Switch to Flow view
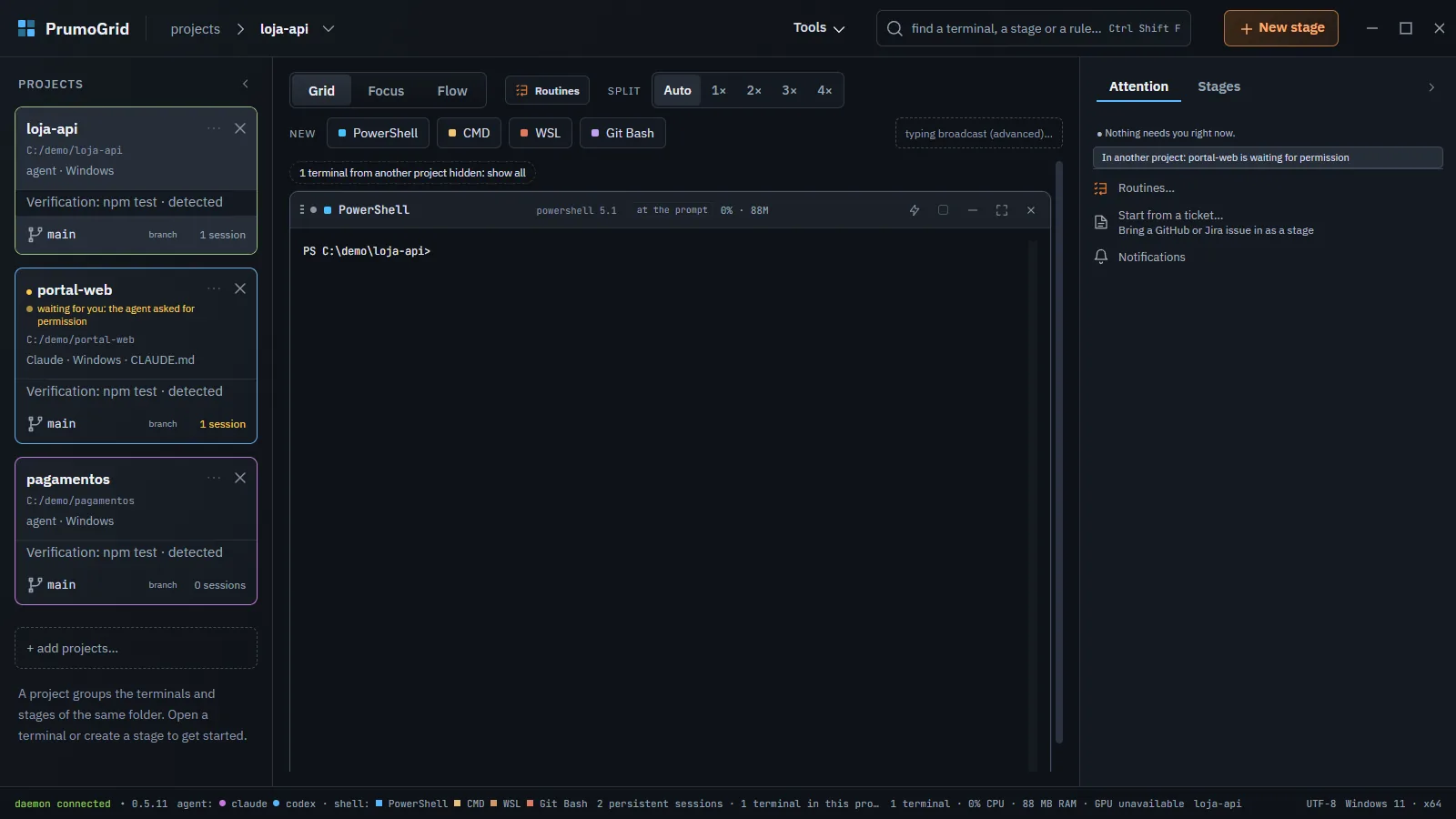The width and height of the screenshot is (1456, 819). tap(452, 91)
